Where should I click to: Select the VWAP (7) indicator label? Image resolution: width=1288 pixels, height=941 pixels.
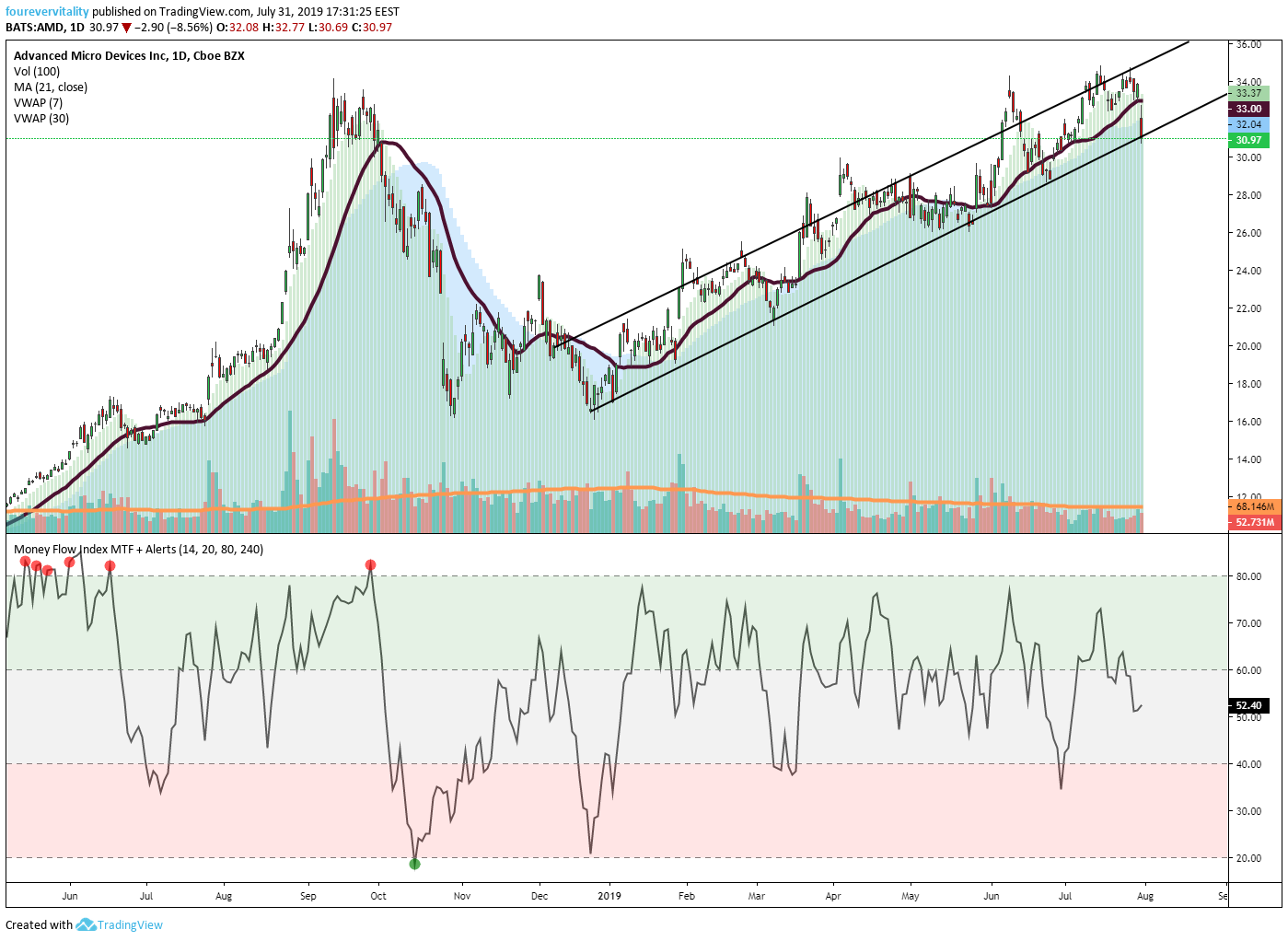point(38,103)
